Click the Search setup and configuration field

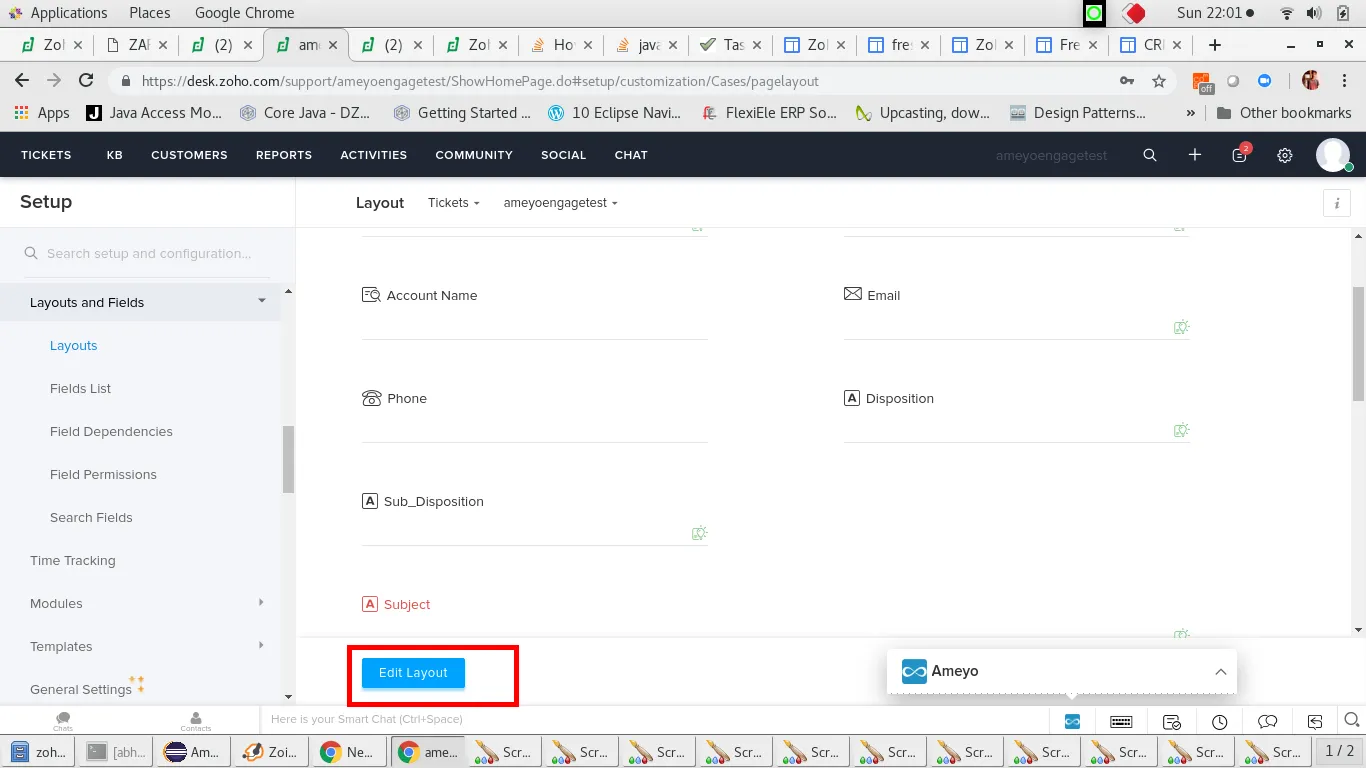click(147, 254)
